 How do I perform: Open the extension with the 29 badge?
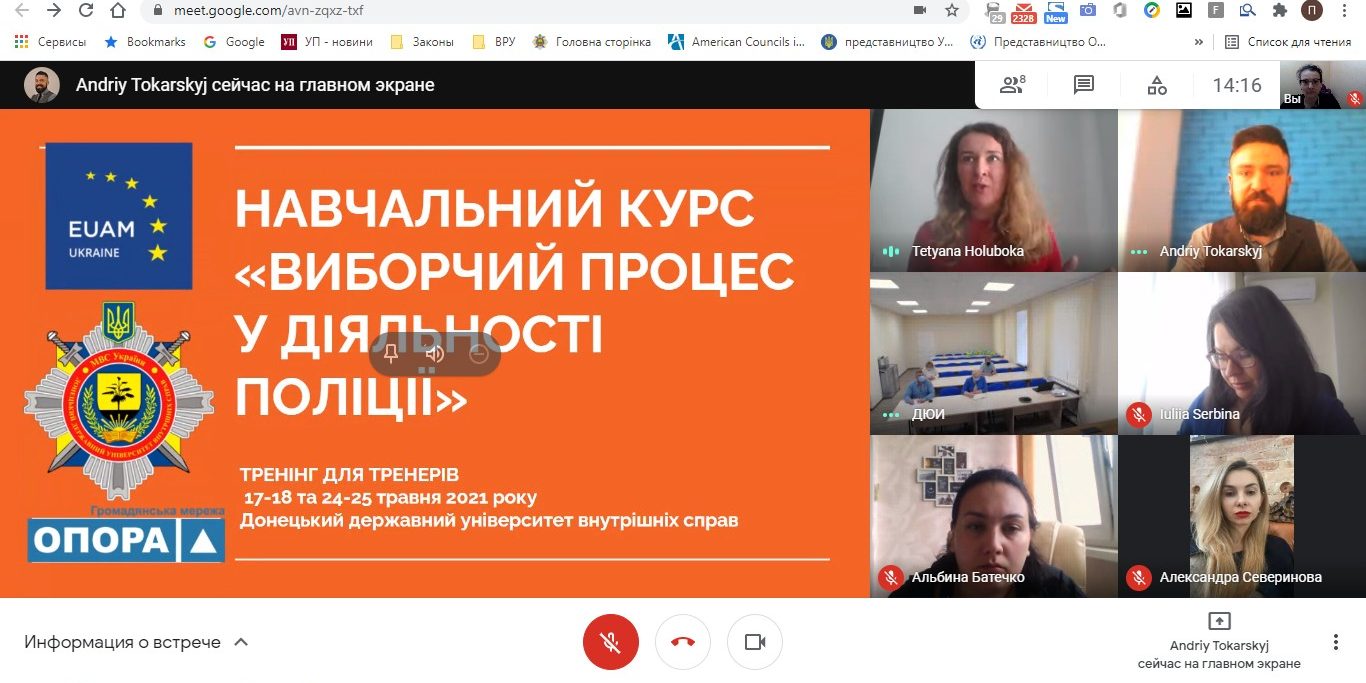coord(994,12)
